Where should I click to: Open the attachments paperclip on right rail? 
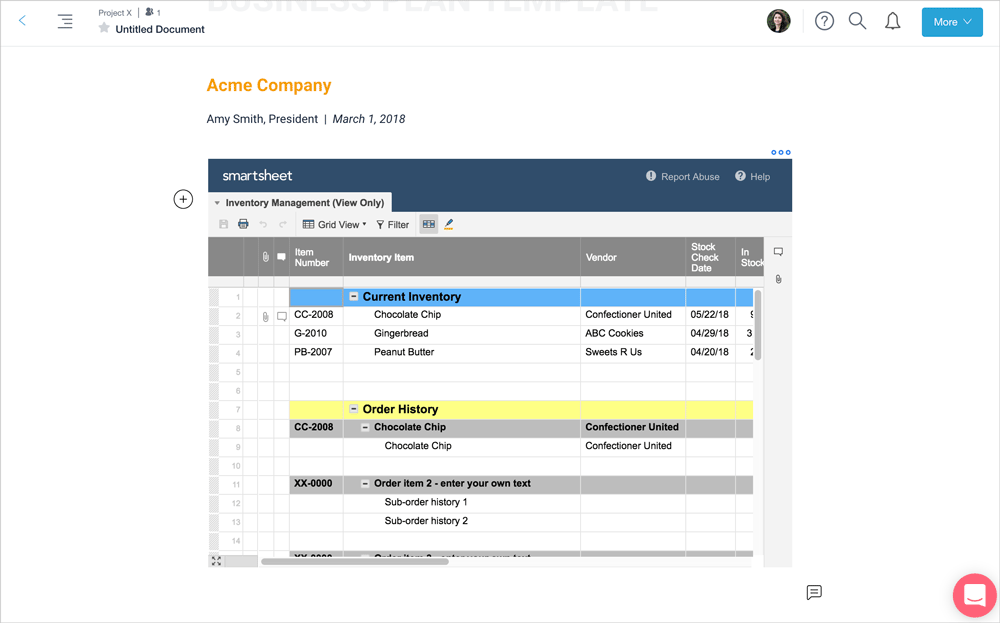778,279
